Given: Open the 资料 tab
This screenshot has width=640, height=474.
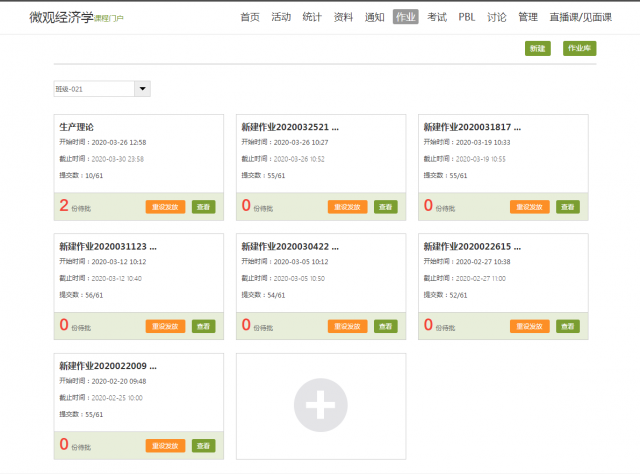Looking at the screenshot, I should tap(343, 17).
